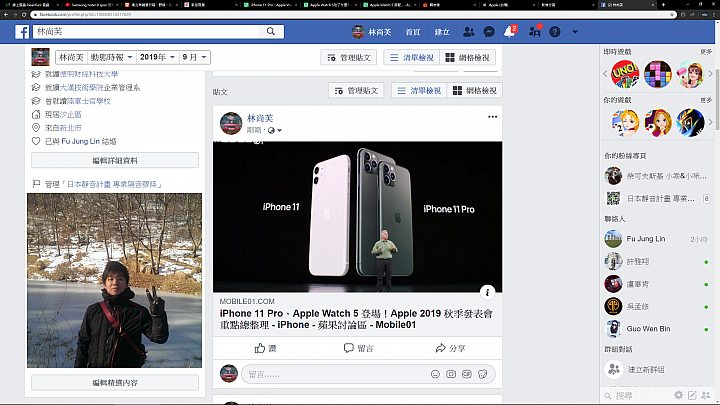Click create new group icon at chat bottom
The image size is (720, 405).
coord(706,395)
